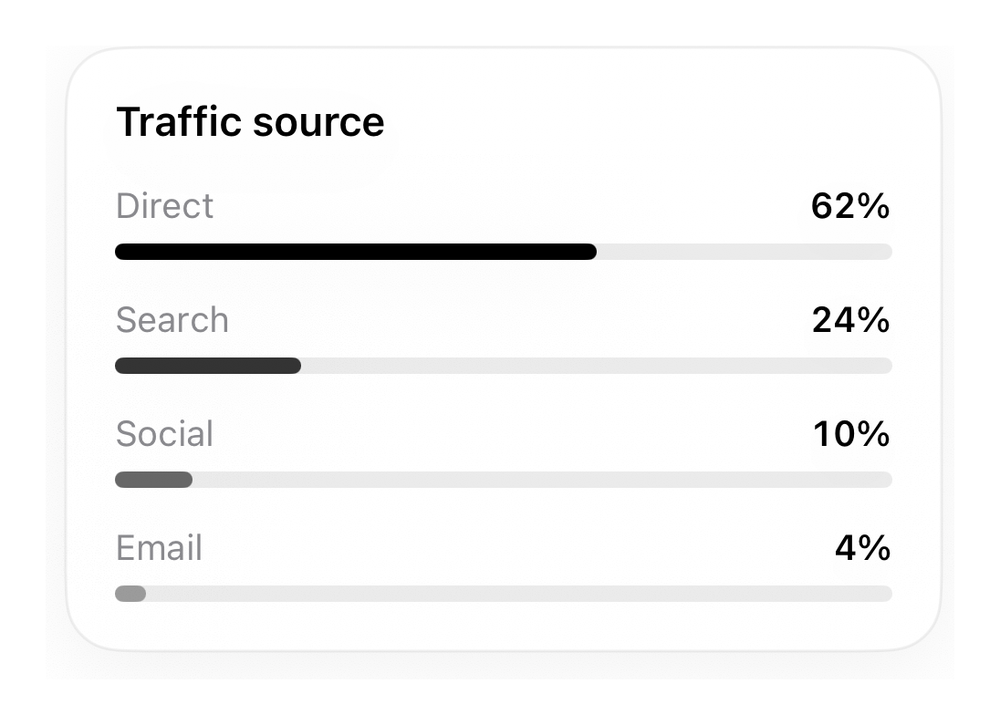Select the Direct label

165,206
